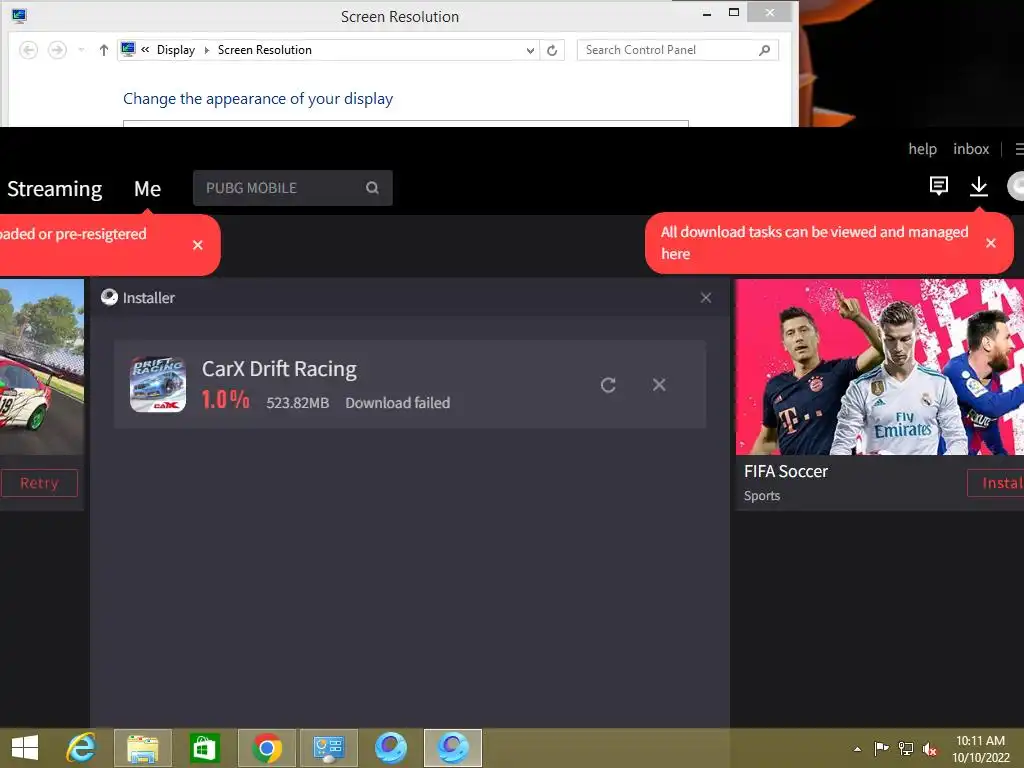
Task: Expand the breadcrumb arrow after Display
Action: coord(206,50)
